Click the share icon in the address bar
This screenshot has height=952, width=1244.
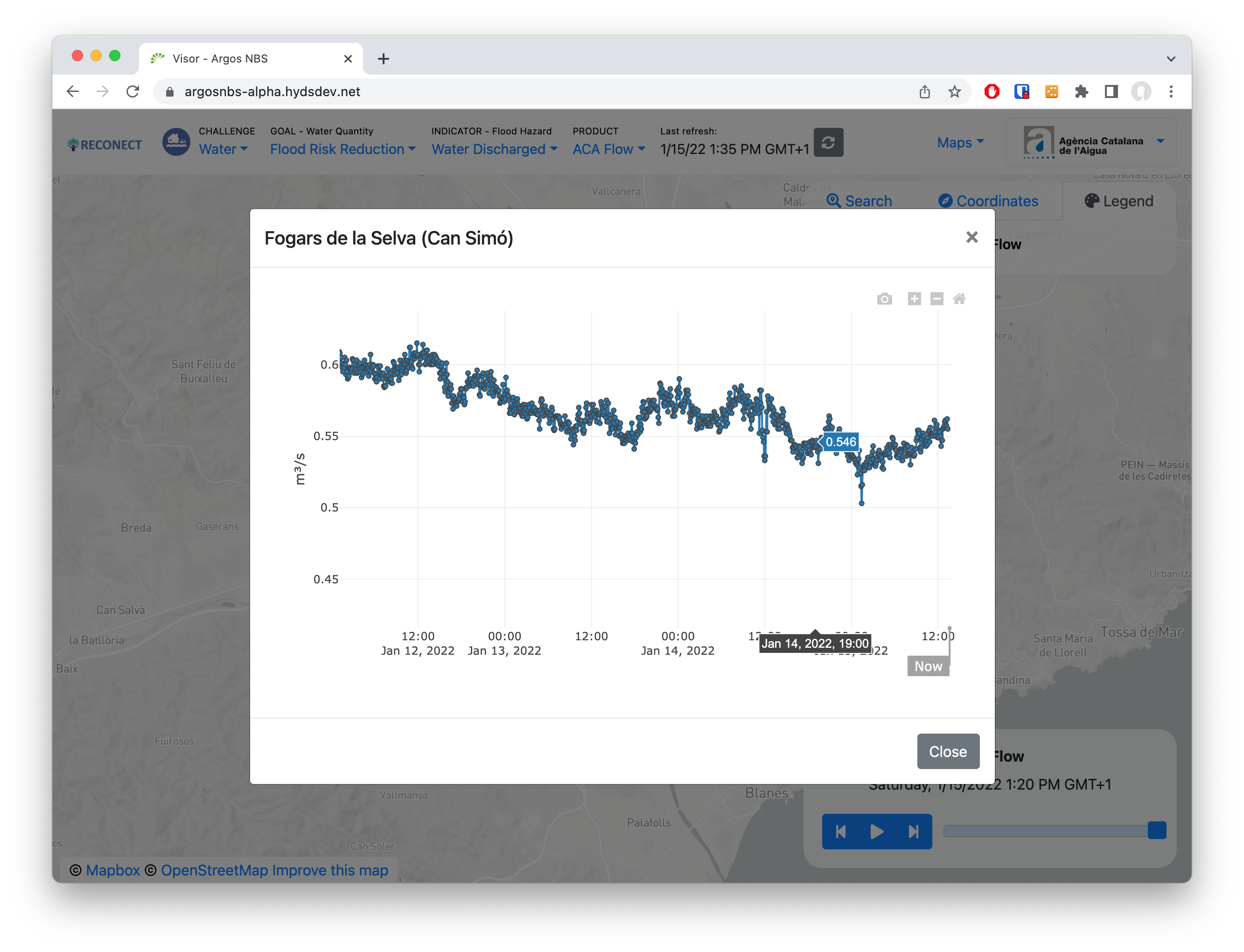coord(924,91)
